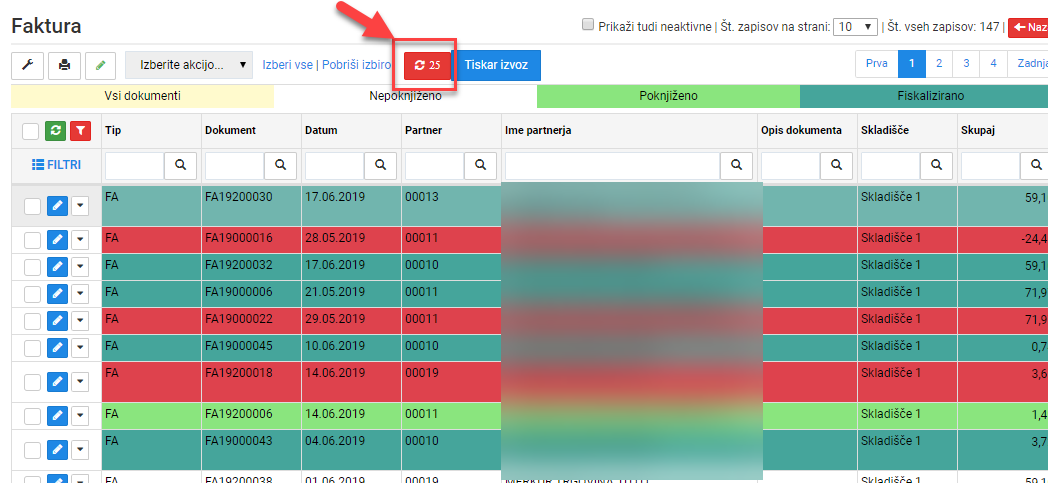This screenshot has width=1048, height=483.
Task: Click green refresh icon in table header
Action: [x=55, y=131]
